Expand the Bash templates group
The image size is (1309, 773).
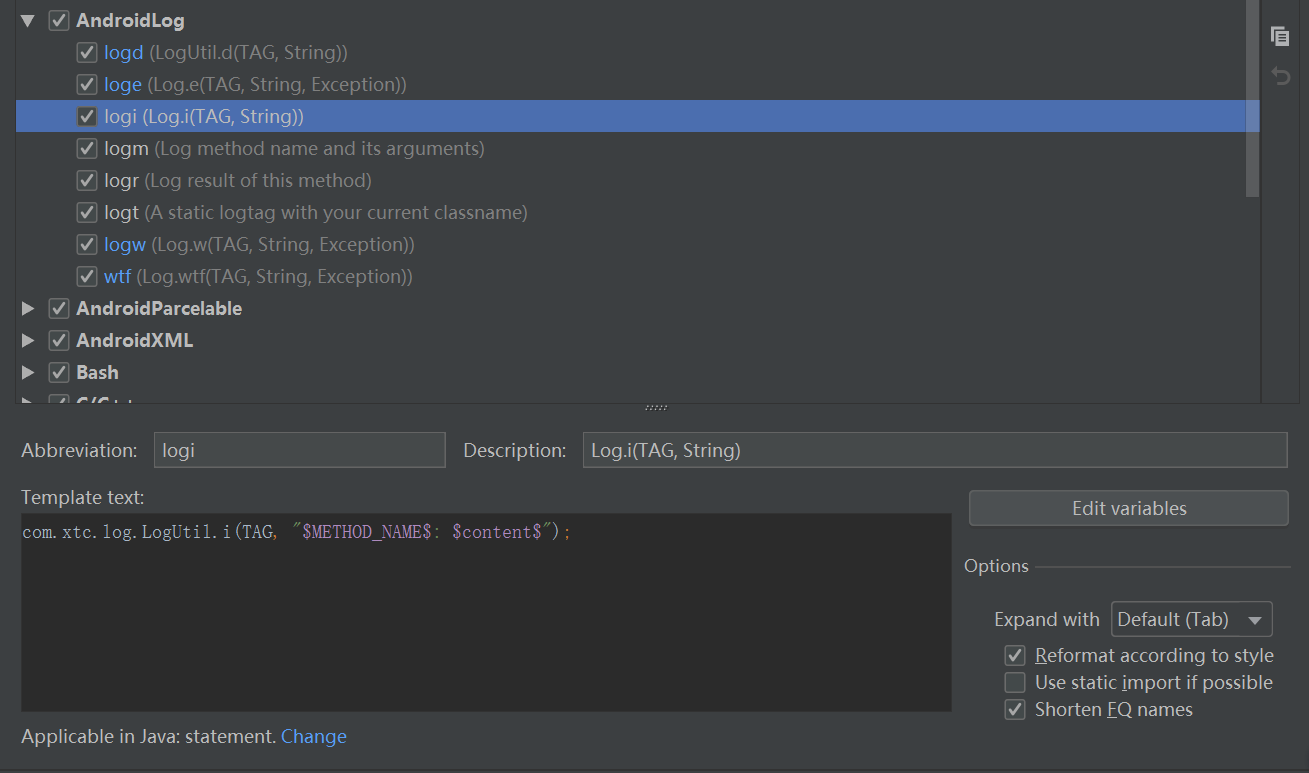(x=27, y=372)
